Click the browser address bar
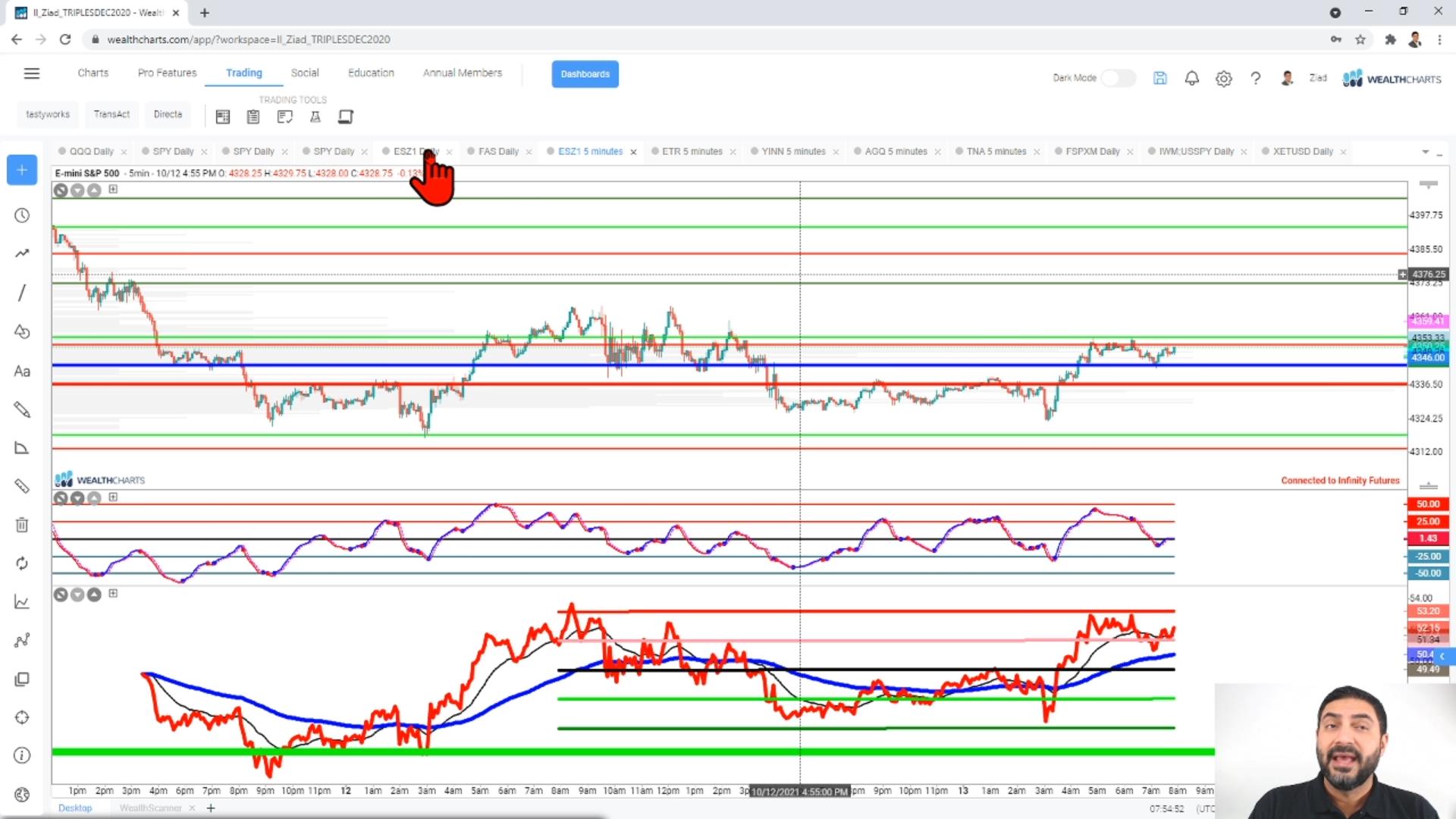The image size is (1456, 819). point(705,39)
